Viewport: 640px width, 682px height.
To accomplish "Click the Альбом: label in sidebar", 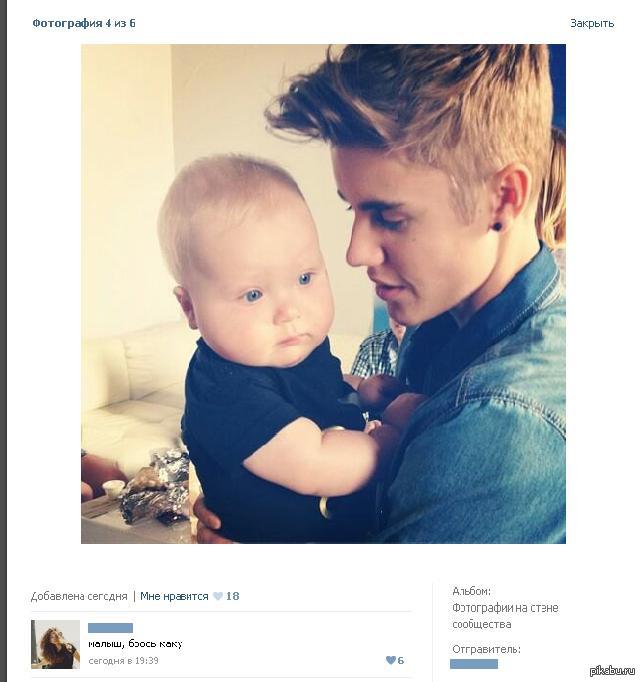I will 471,591.
